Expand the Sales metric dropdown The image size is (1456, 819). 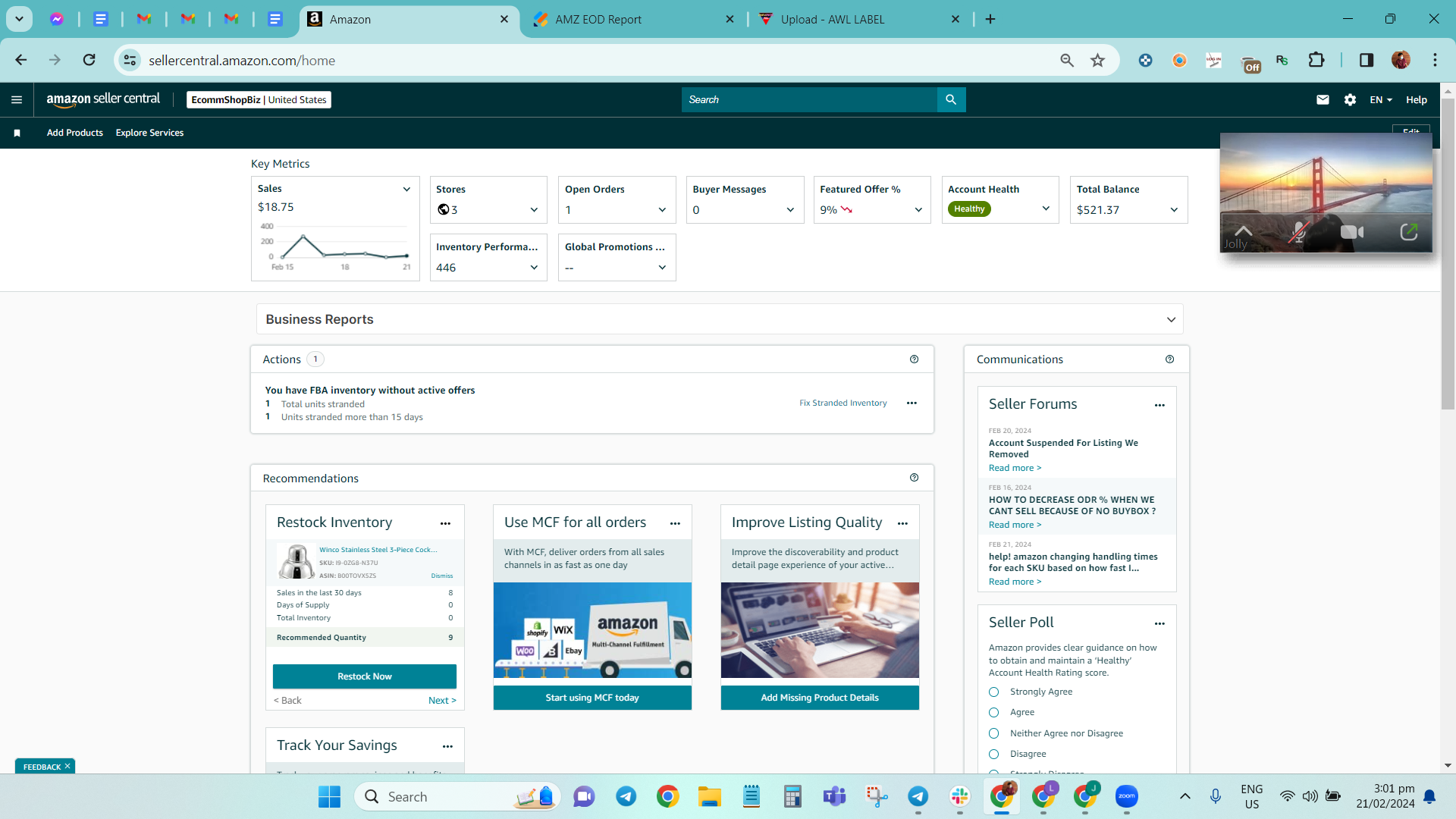[406, 189]
